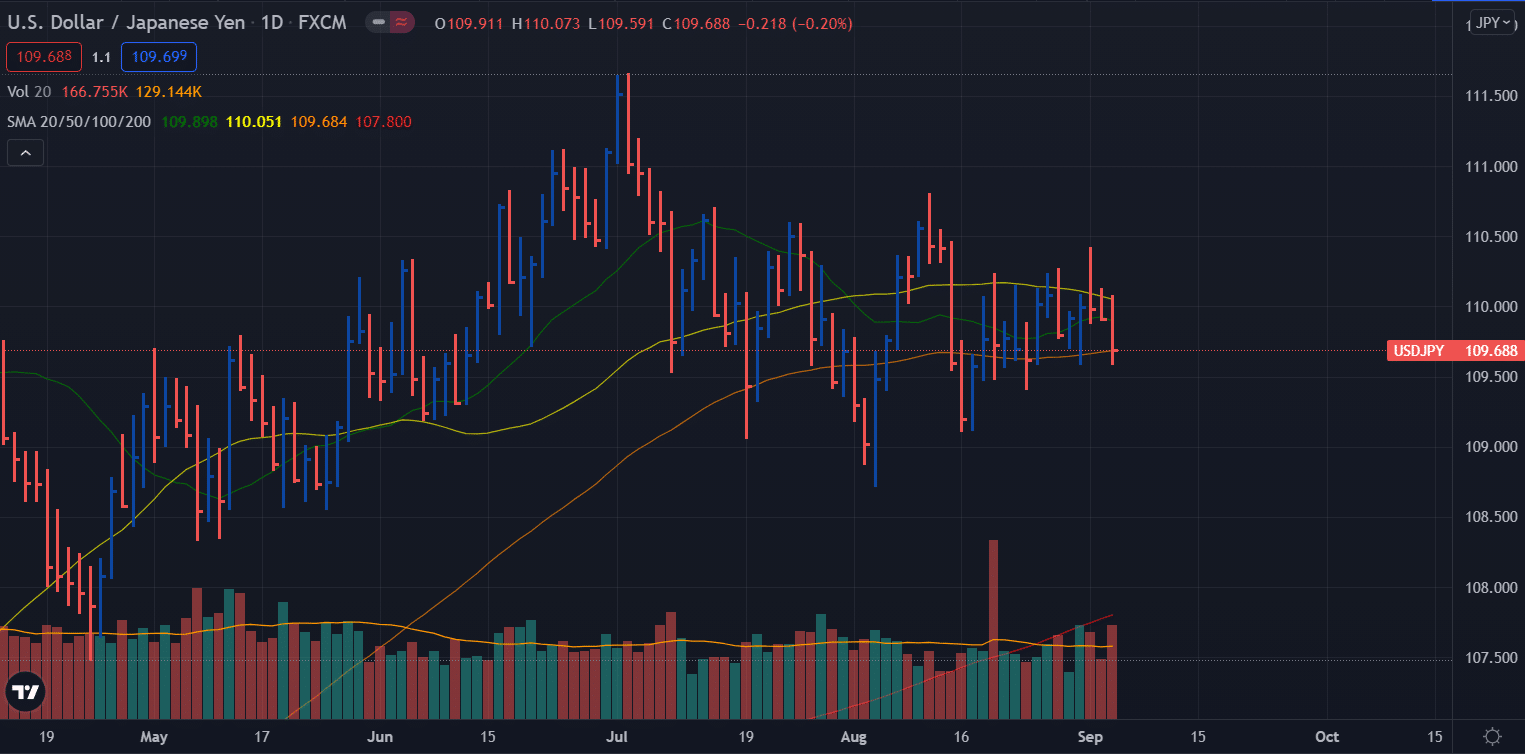Click the volume MA value 129.144K
This screenshot has width=1525, height=754.
tap(169, 91)
